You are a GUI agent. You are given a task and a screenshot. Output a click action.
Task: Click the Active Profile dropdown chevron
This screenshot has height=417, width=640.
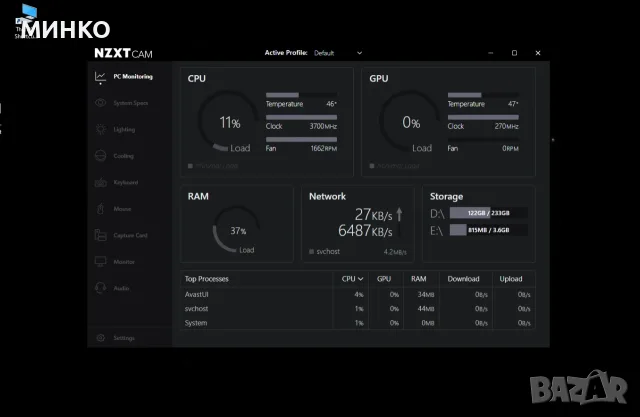(360, 53)
